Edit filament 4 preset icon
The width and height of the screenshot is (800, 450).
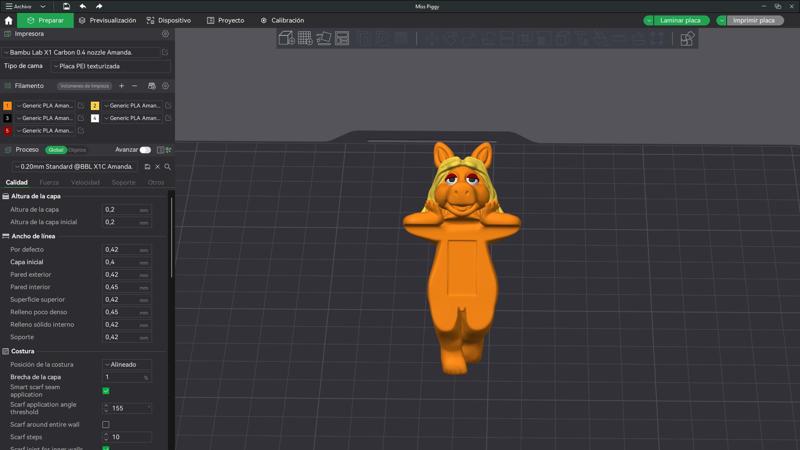pos(168,118)
